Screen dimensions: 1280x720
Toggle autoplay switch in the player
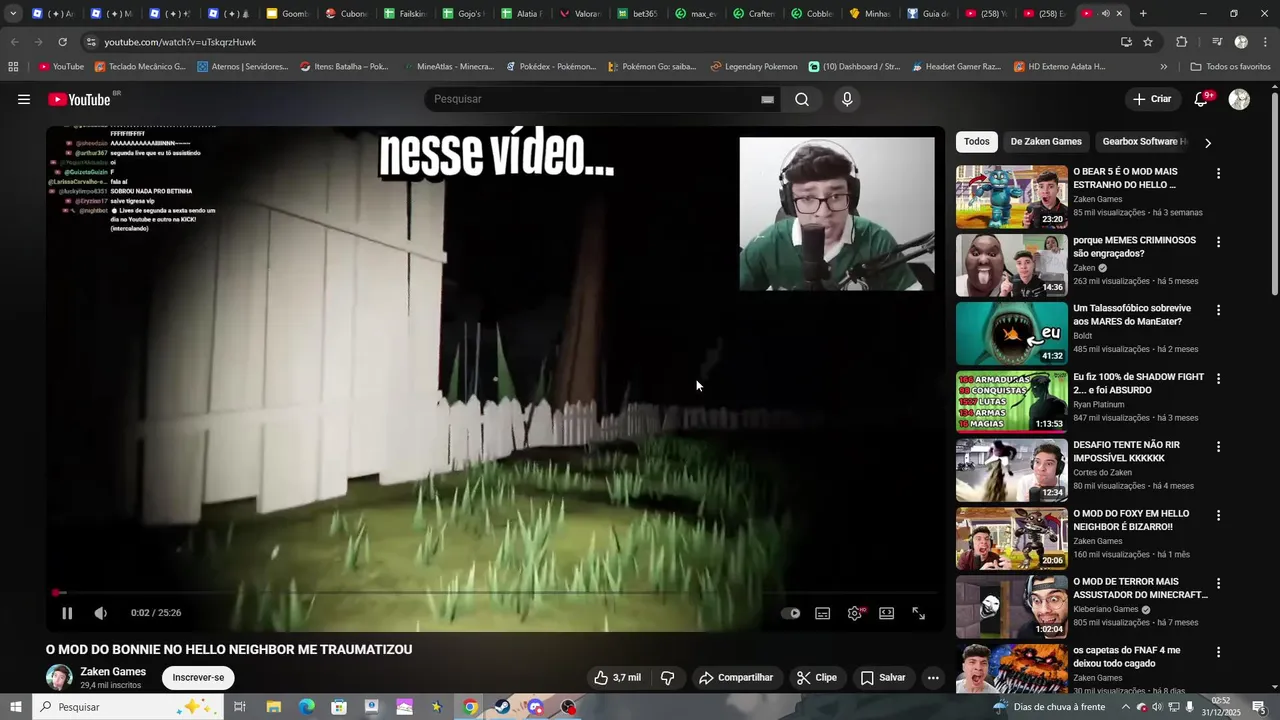pyautogui.click(x=790, y=613)
